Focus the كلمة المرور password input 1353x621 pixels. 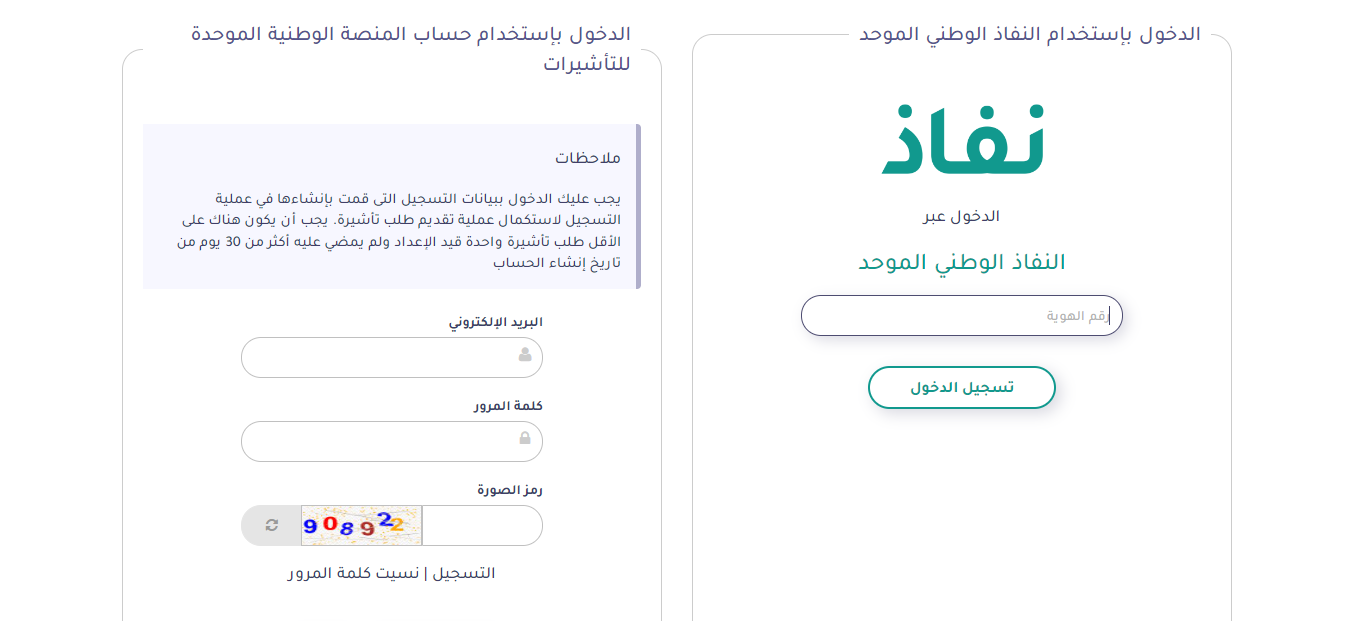(x=392, y=441)
